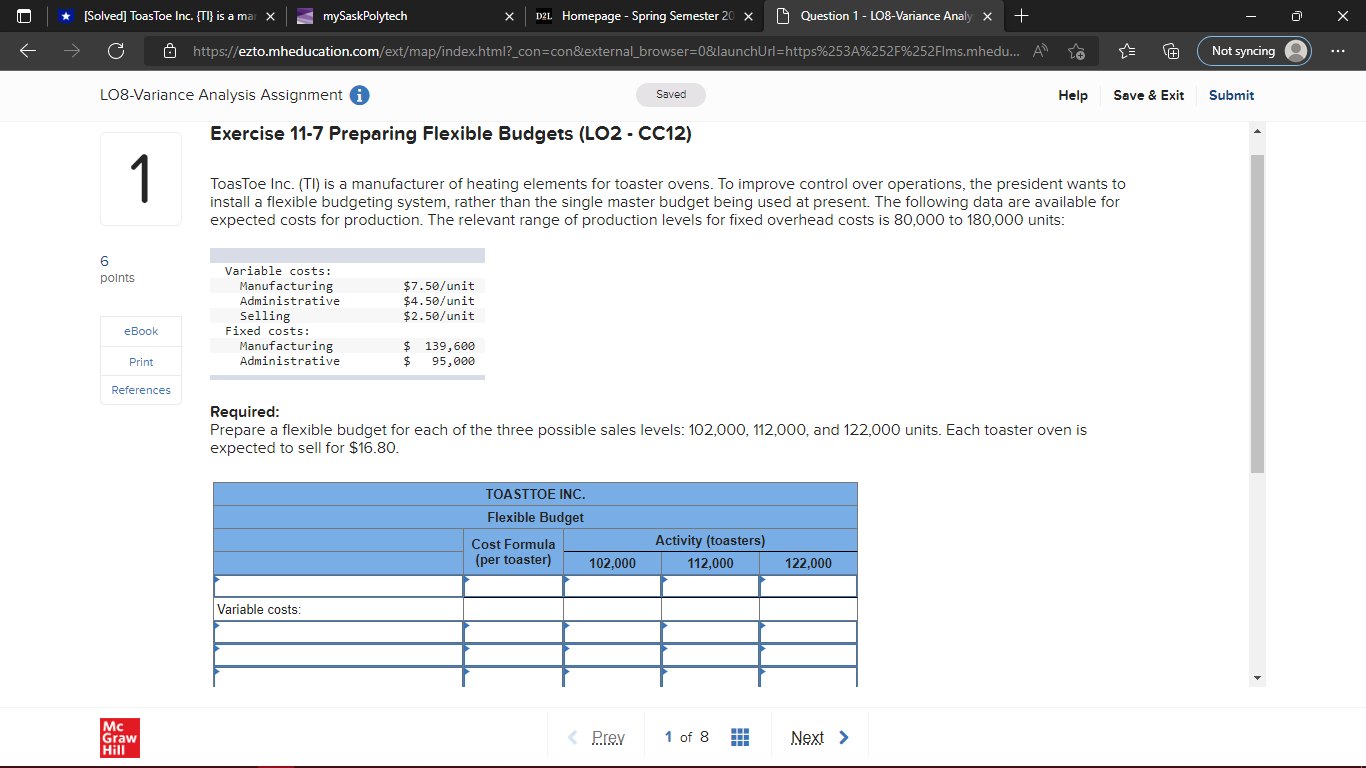Screen dimensions: 1366x768
Task: Click the '139,600' fixed manufacturing amount
Action: point(450,346)
